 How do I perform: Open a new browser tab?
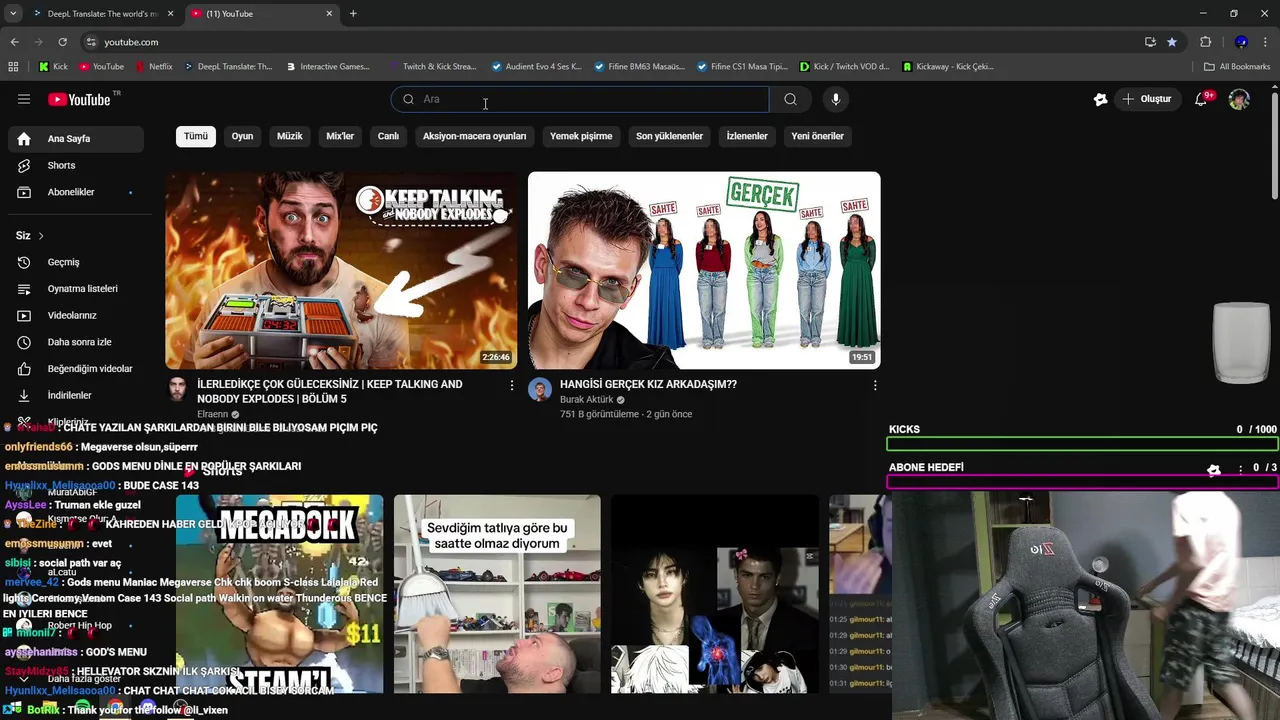point(353,14)
